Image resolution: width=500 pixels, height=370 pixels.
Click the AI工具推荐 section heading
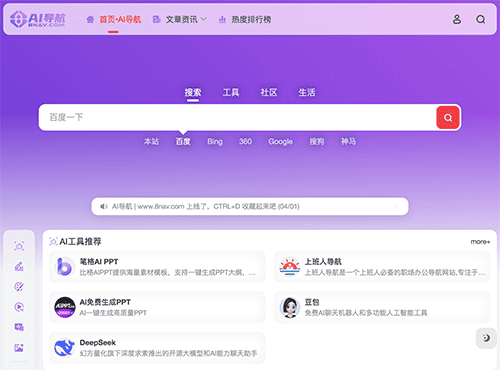[80, 241]
